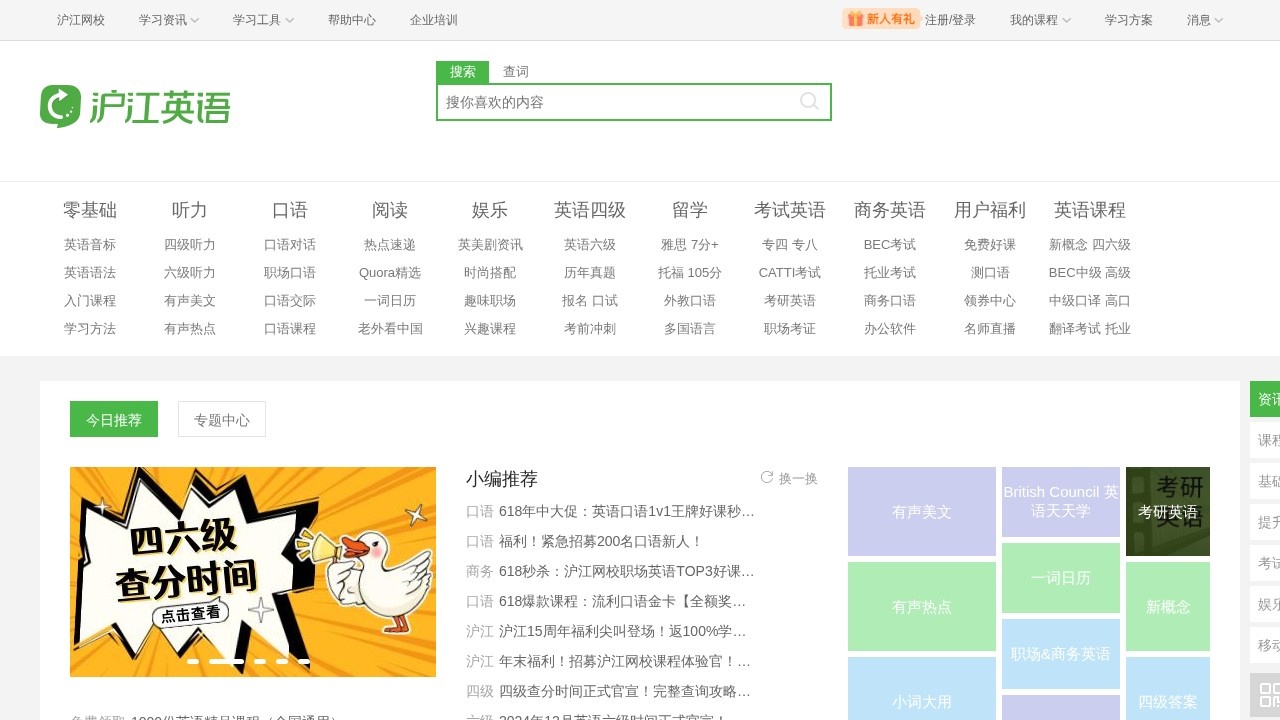The height and width of the screenshot is (720, 1280).
Task: Select the 资讯 side tab
Action: 1265,399
